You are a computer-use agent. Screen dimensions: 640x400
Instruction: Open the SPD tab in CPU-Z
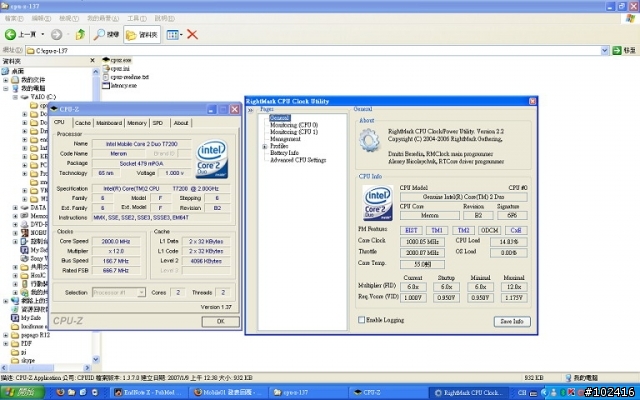(x=158, y=123)
